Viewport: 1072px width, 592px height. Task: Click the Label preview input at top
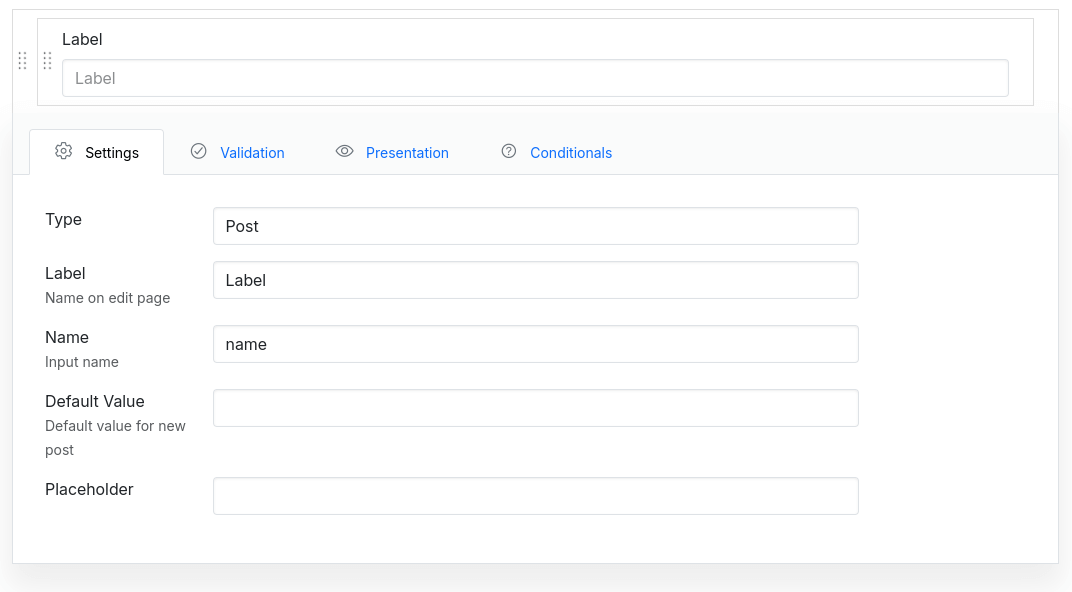[535, 78]
